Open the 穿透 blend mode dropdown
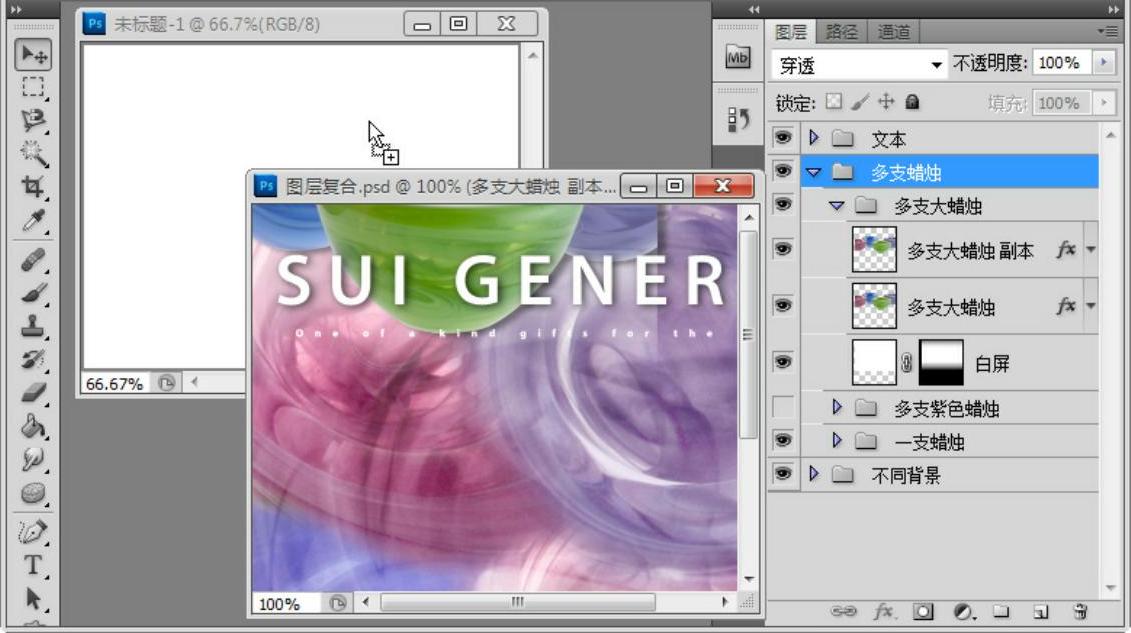This screenshot has width=1131, height=633. click(x=860, y=64)
